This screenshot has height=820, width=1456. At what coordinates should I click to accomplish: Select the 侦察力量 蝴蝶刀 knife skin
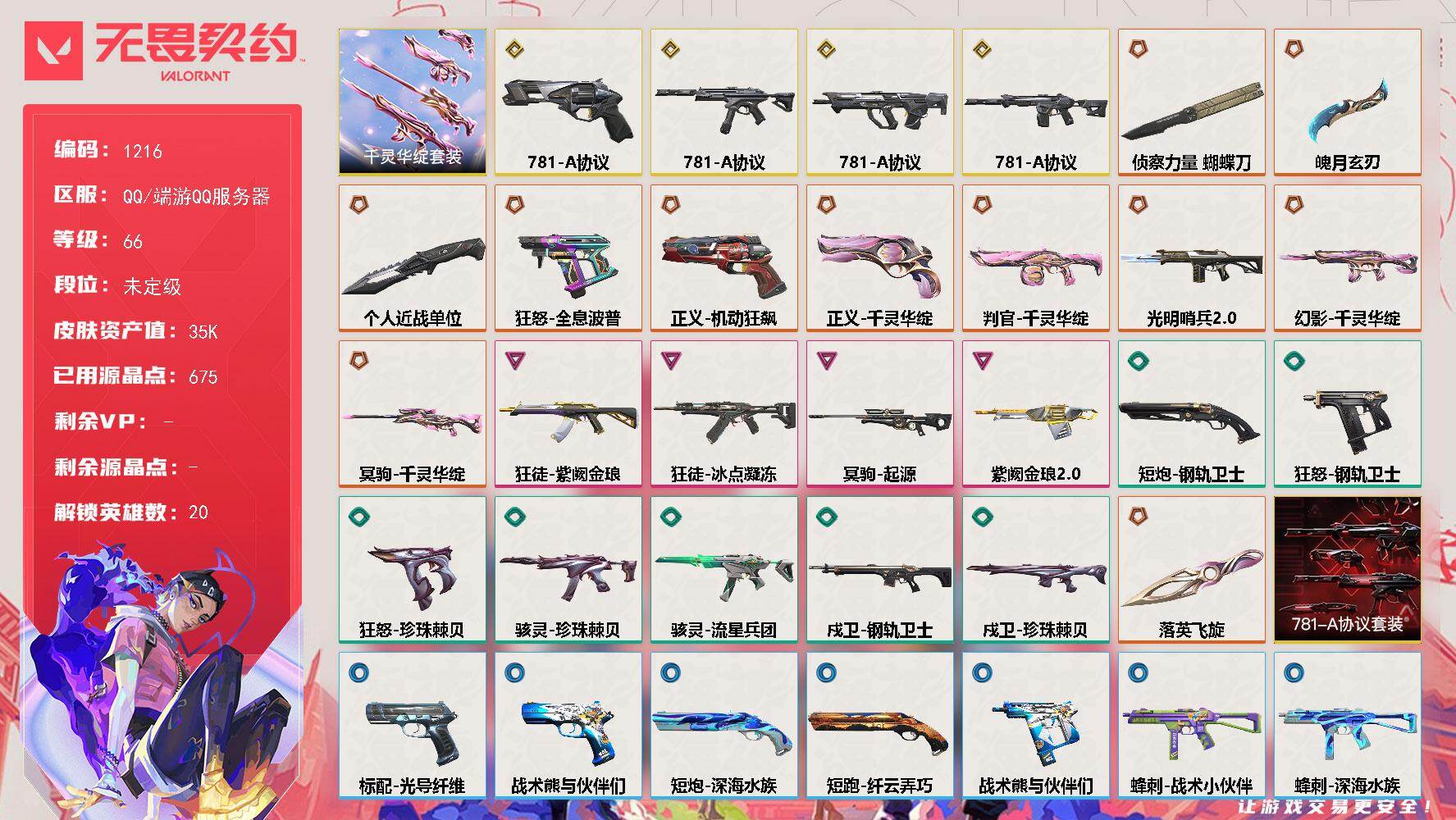(1192, 102)
